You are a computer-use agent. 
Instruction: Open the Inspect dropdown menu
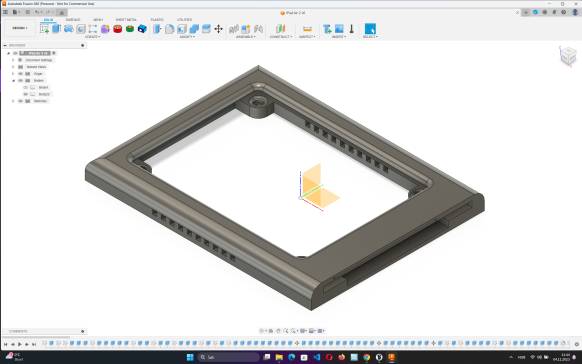click(x=307, y=37)
